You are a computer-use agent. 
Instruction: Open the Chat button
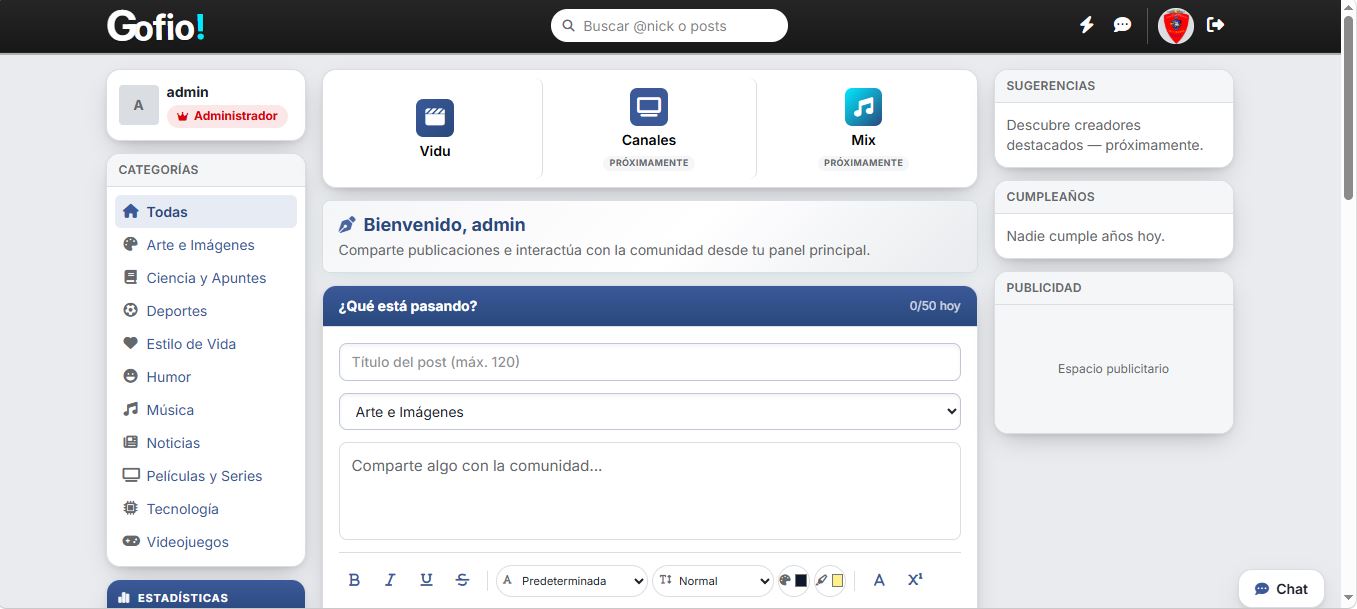[1282, 589]
